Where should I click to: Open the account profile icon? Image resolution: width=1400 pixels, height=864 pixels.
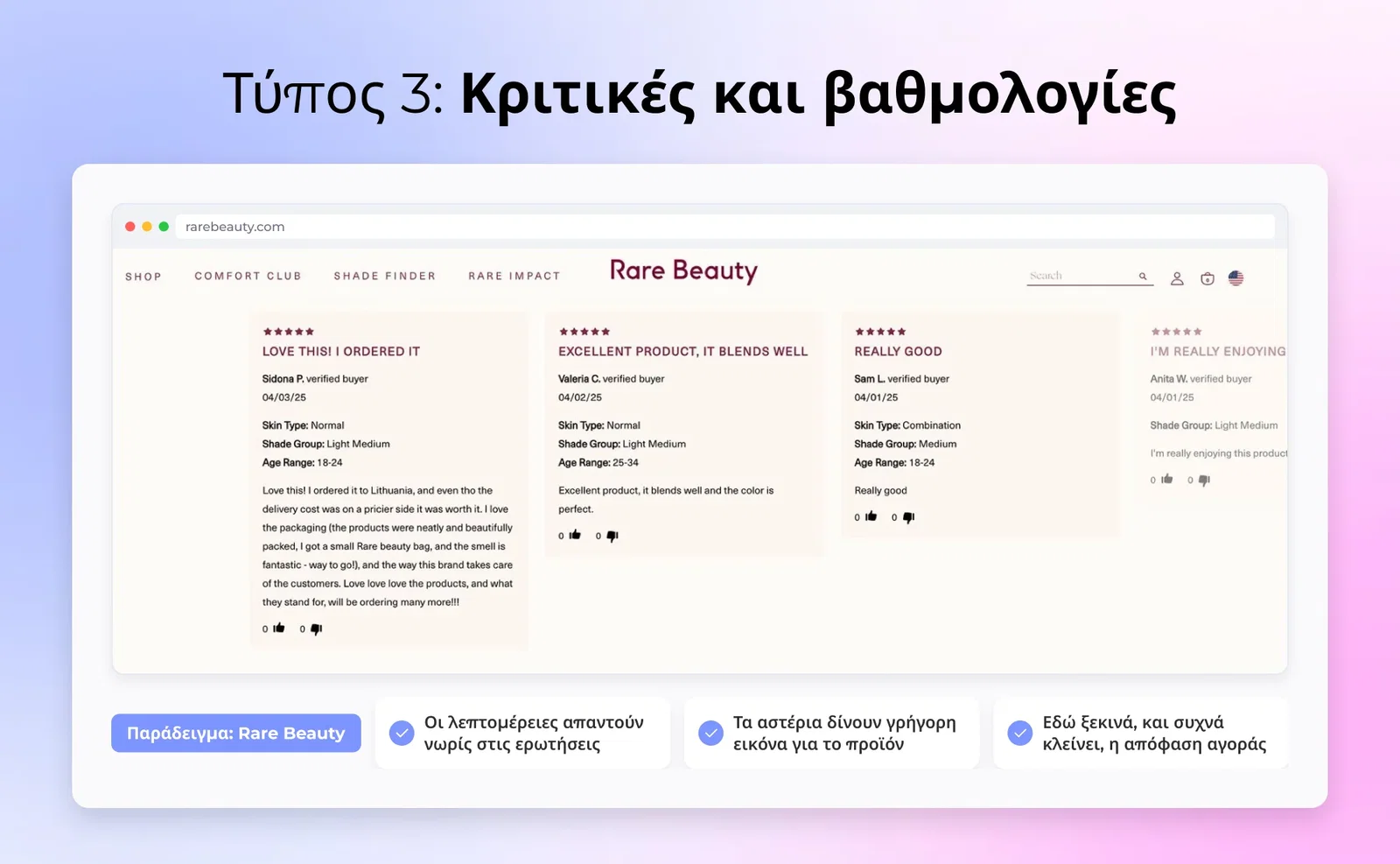(x=1177, y=278)
